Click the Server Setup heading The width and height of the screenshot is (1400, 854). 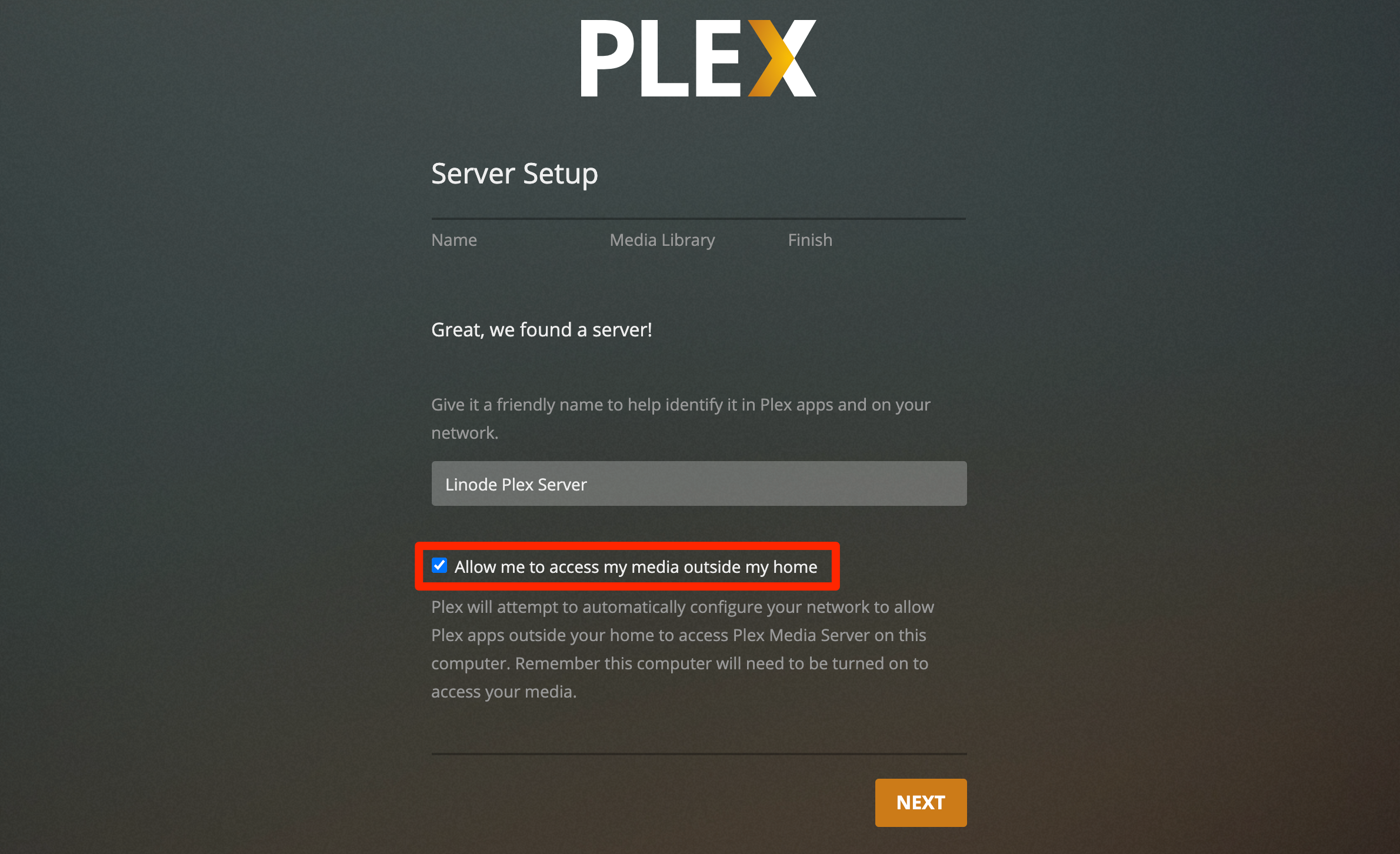point(514,173)
